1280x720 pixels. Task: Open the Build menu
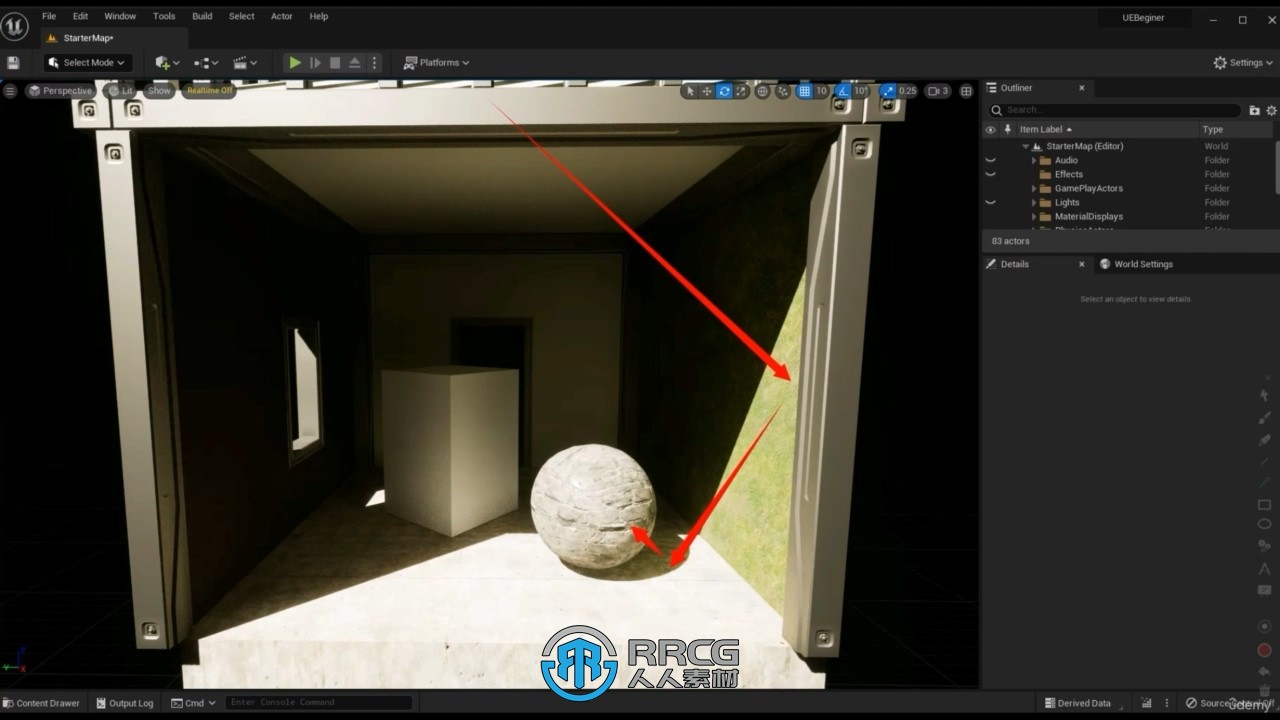click(x=202, y=17)
